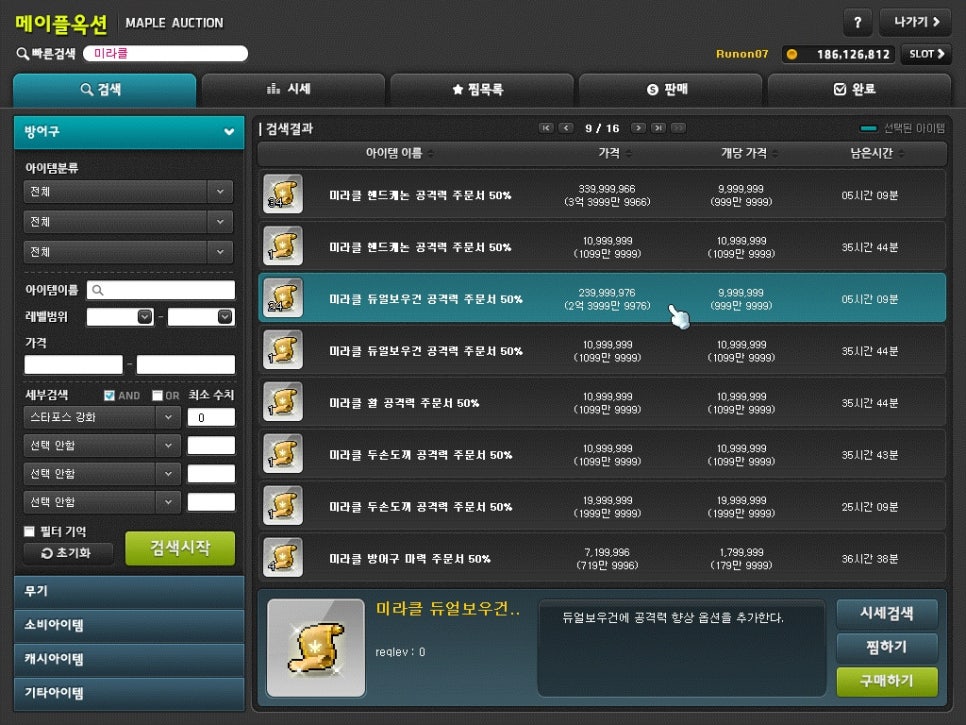The width and height of the screenshot is (966, 725).
Task: Click the scroll icon of 미라클 활 listing
Action: 283,401
